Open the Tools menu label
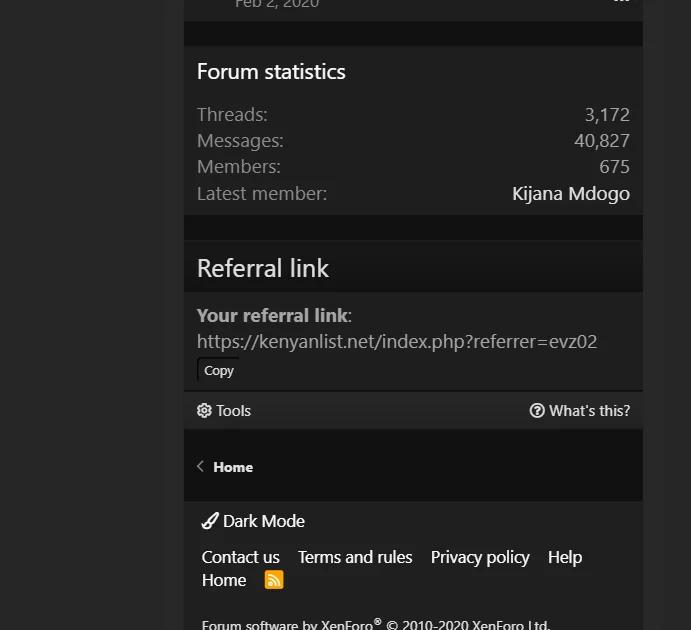 [x=233, y=411]
